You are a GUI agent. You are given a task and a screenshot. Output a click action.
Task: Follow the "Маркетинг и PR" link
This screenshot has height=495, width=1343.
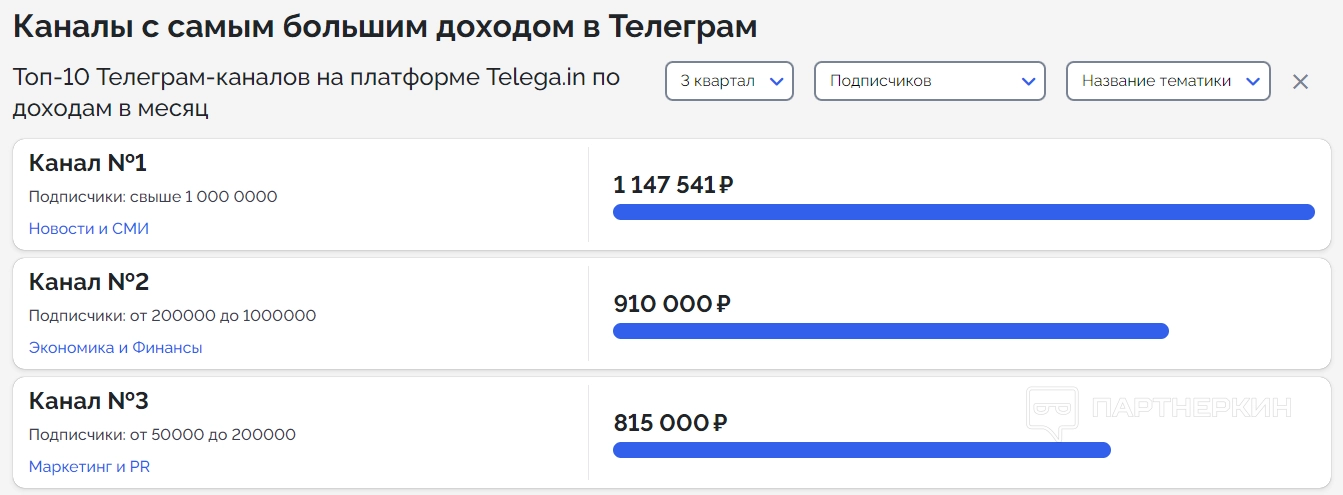click(x=90, y=466)
